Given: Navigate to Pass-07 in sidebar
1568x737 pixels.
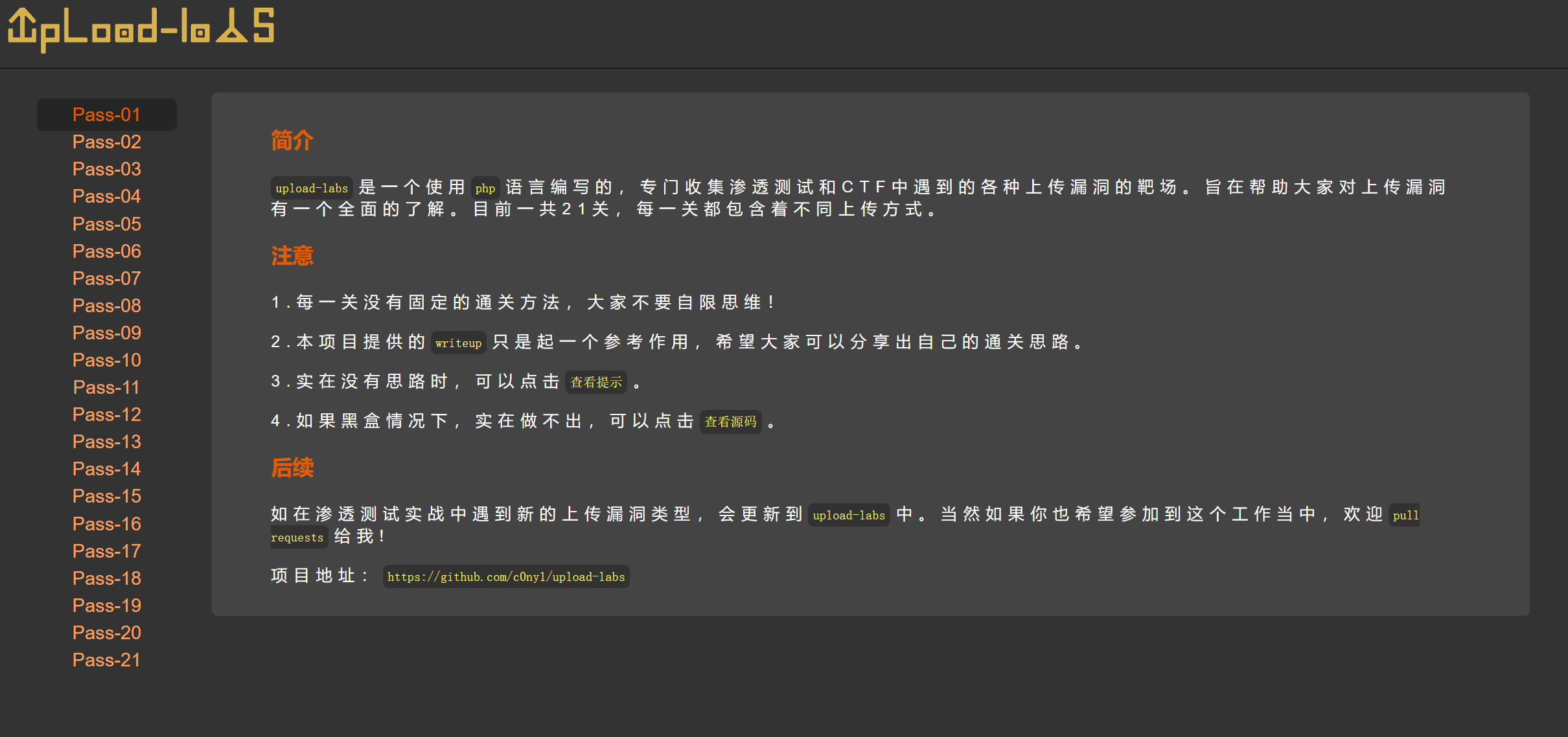Looking at the screenshot, I should tap(106, 278).
